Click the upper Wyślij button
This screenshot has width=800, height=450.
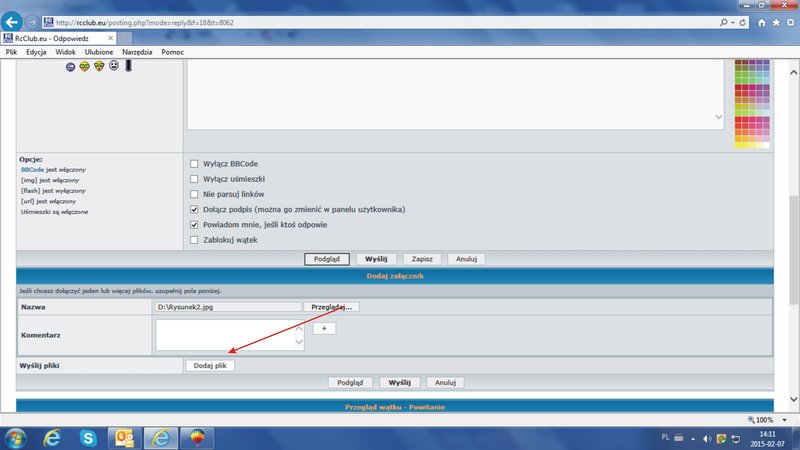376,259
